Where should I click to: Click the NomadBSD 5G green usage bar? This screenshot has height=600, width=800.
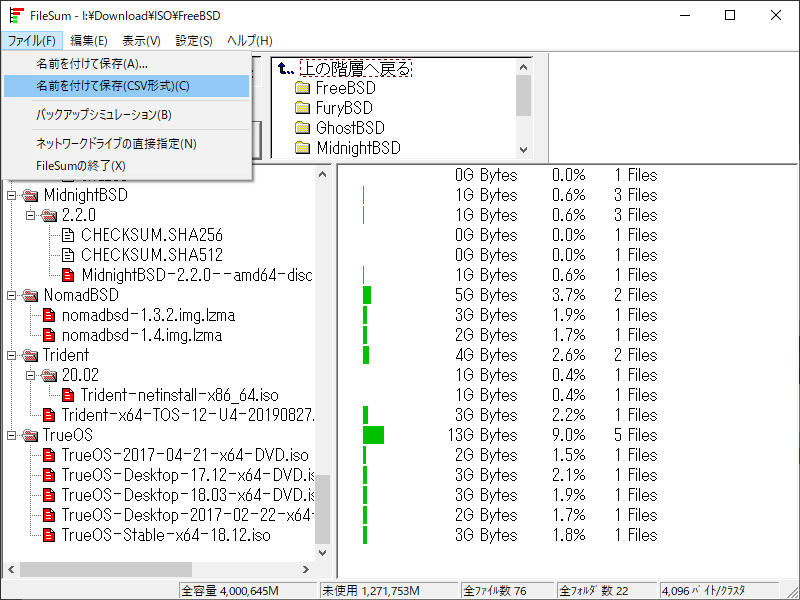tap(367, 295)
